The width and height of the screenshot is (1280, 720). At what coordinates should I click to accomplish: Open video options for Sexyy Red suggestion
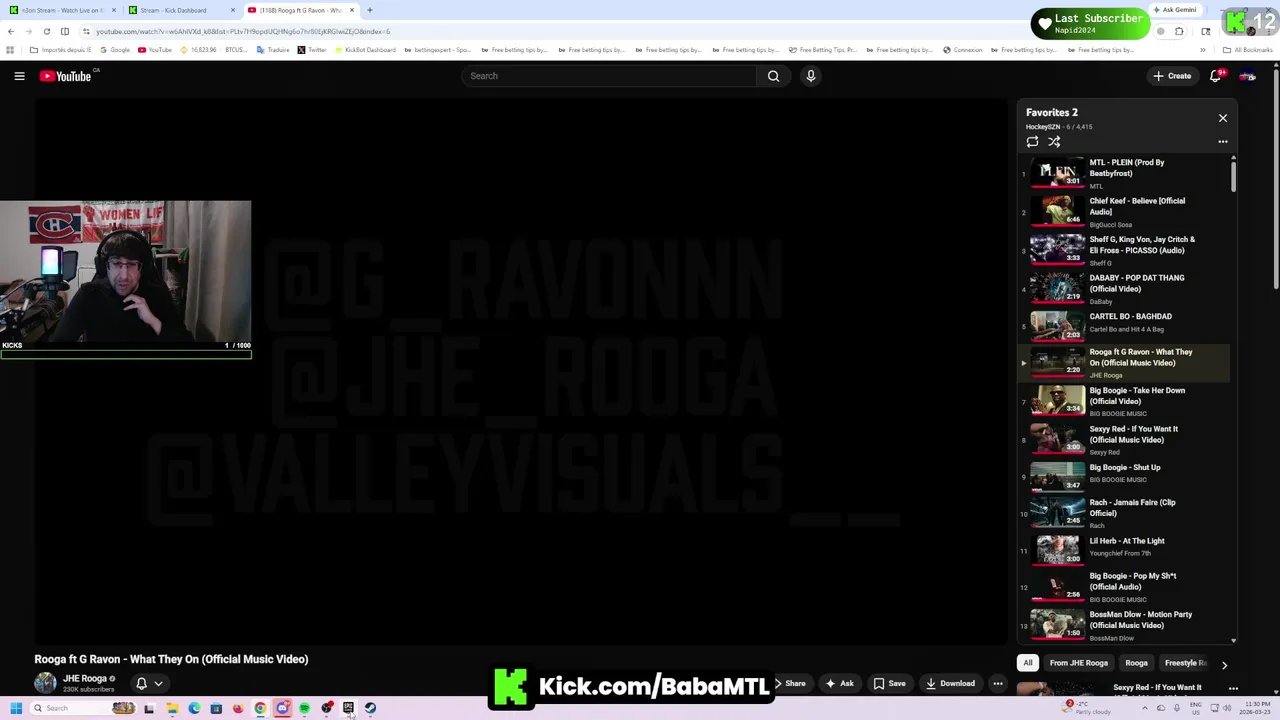(x=1233, y=688)
